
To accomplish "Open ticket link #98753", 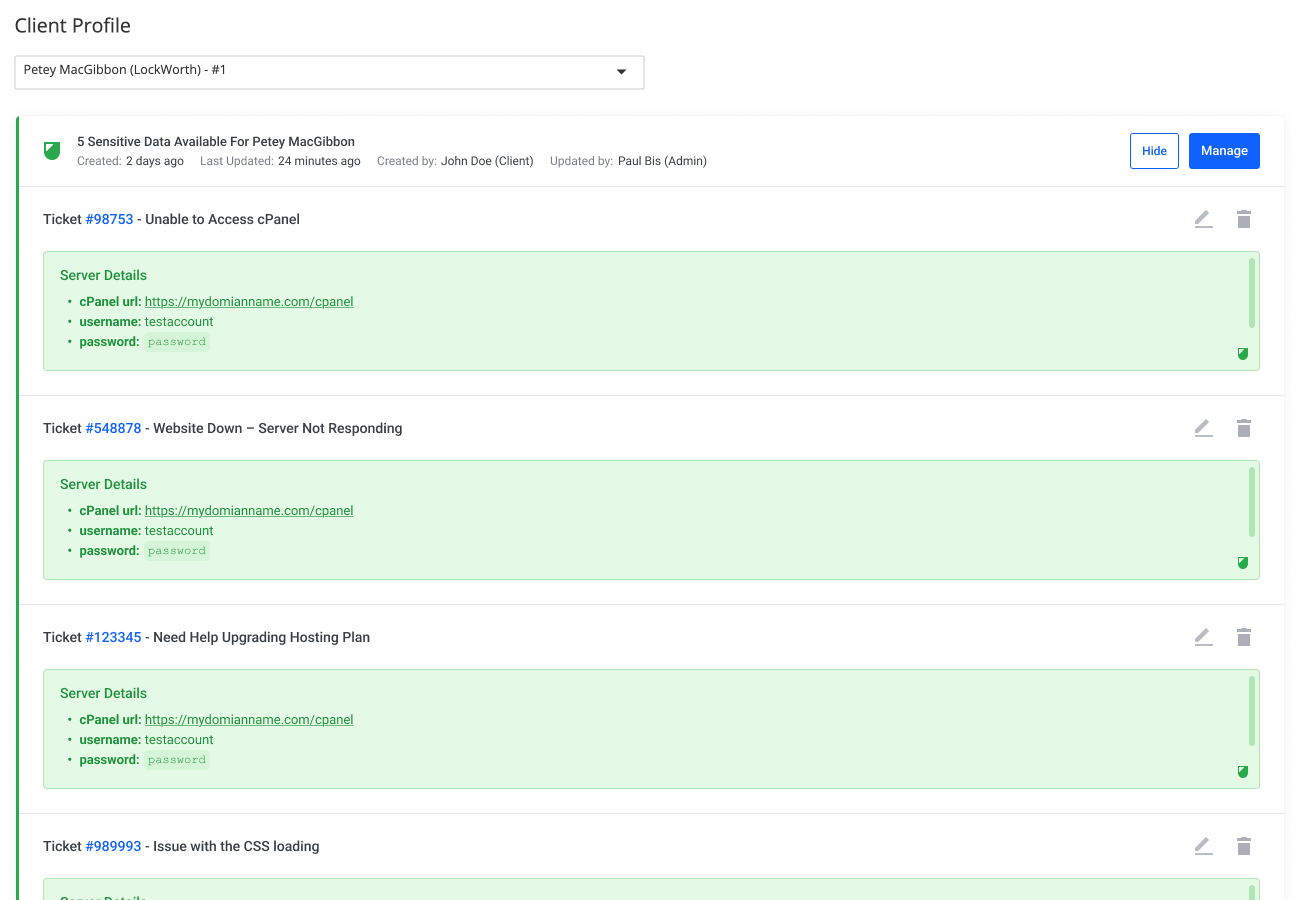I will (x=109, y=219).
